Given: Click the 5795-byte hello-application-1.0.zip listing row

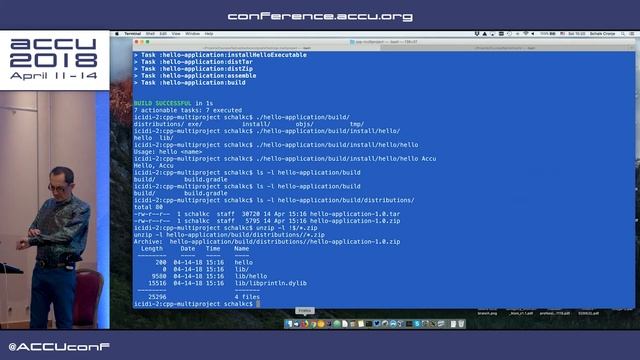Looking at the screenshot, I should 267,221.
